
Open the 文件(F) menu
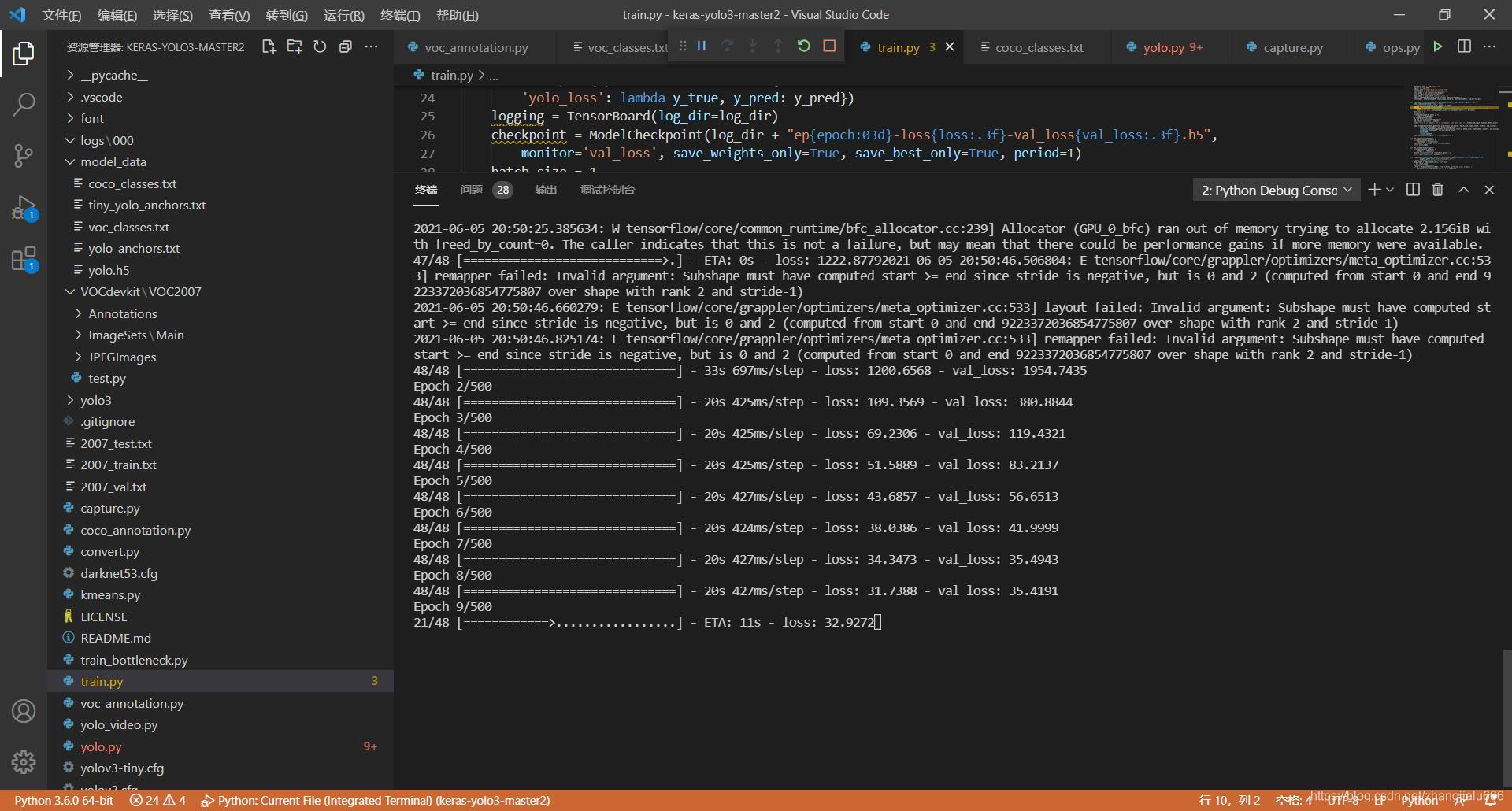(x=61, y=15)
